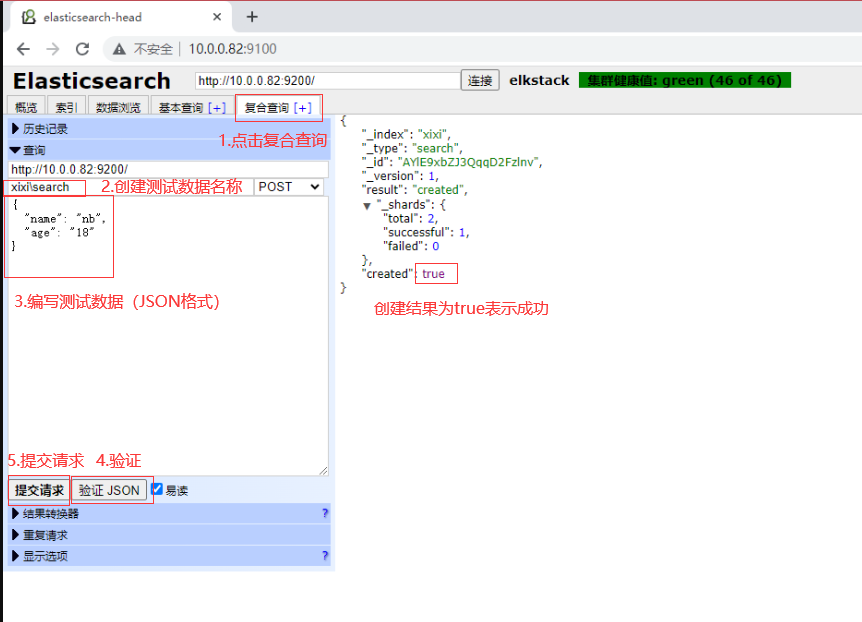Screen dimensions: 862x622
Task: Click the browser back arrow
Action: [x=23, y=49]
